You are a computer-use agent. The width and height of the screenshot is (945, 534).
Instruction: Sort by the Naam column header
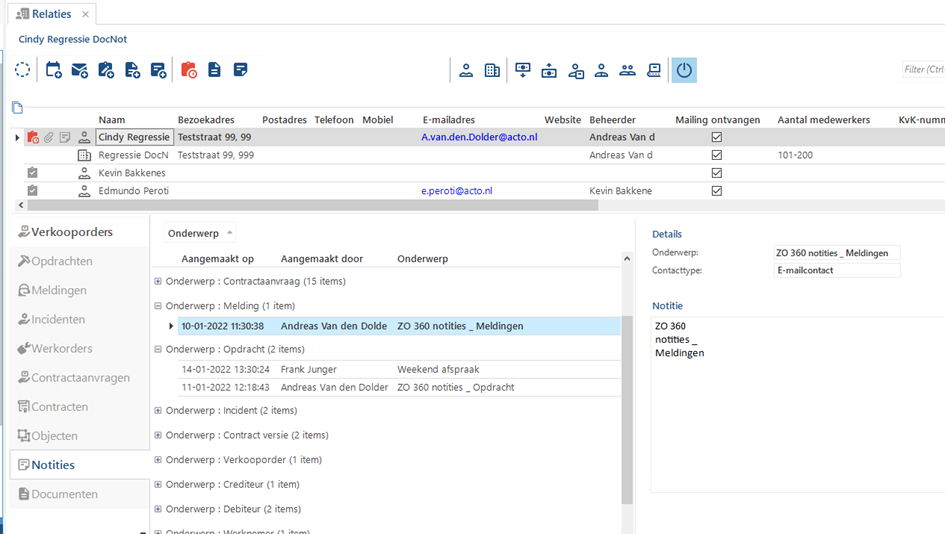click(x=112, y=120)
